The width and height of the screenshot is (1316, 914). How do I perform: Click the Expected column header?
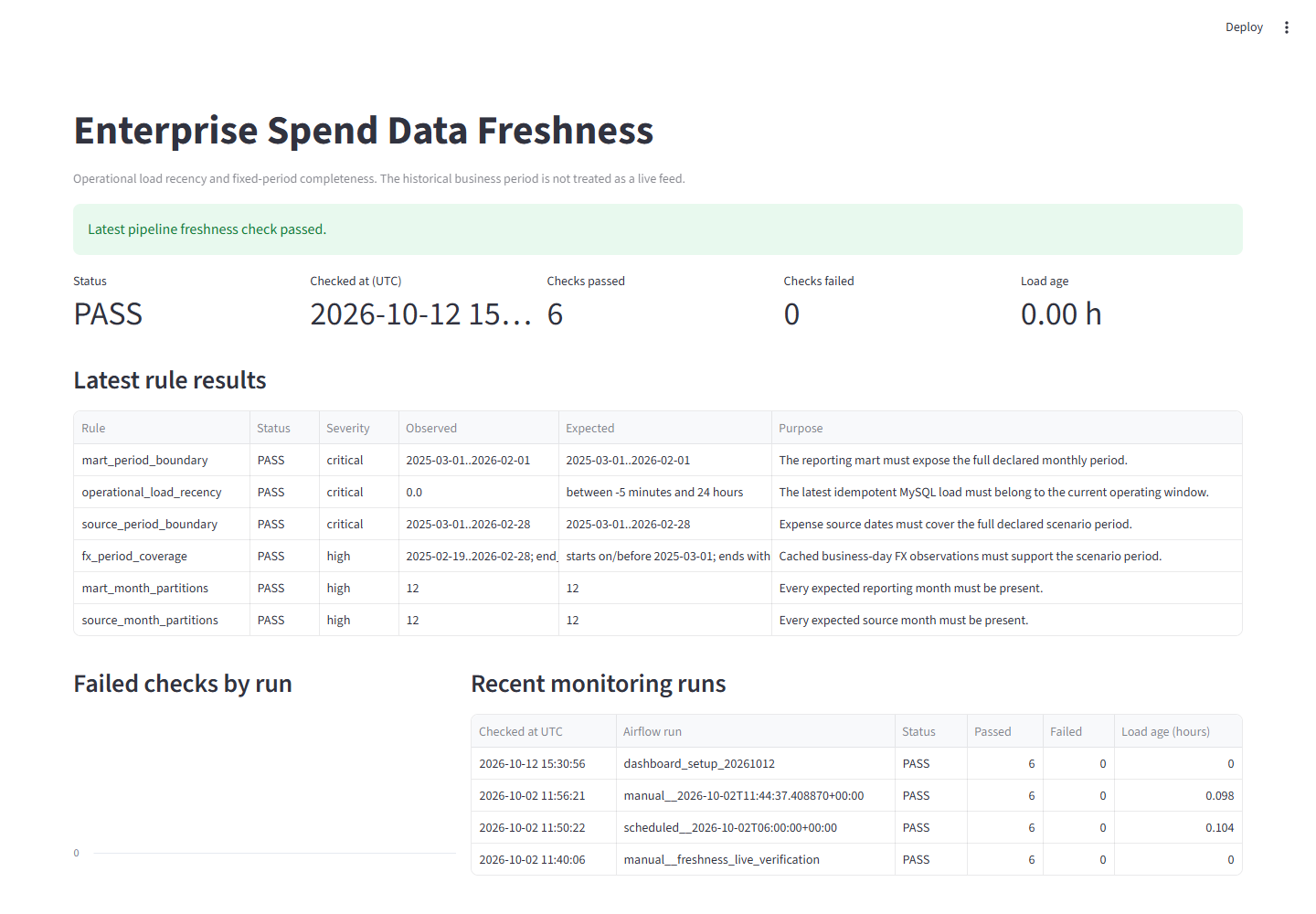coord(665,428)
